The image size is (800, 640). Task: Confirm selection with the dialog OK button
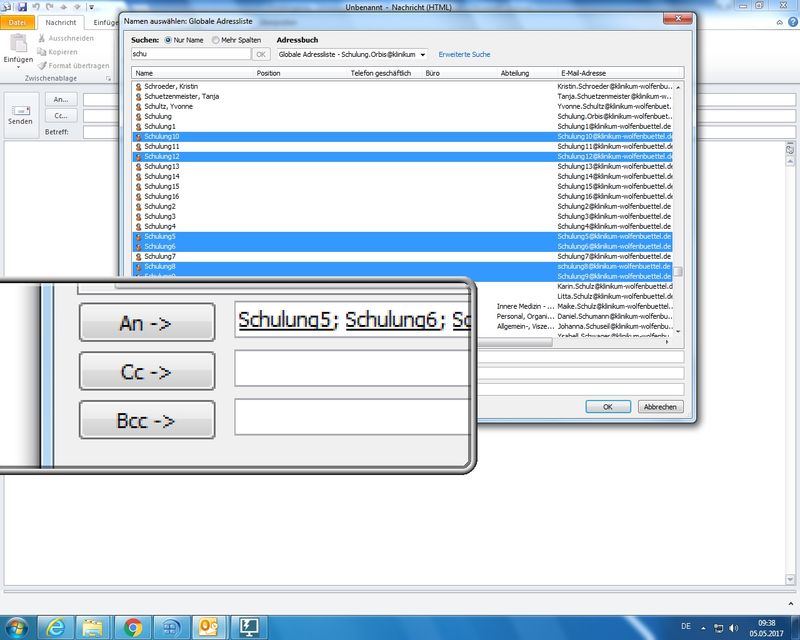click(x=608, y=407)
